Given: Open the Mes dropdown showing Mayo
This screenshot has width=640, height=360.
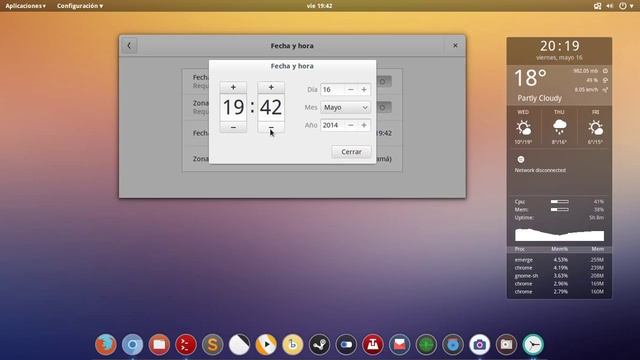Looking at the screenshot, I should pyautogui.click(x=345, y=107).
